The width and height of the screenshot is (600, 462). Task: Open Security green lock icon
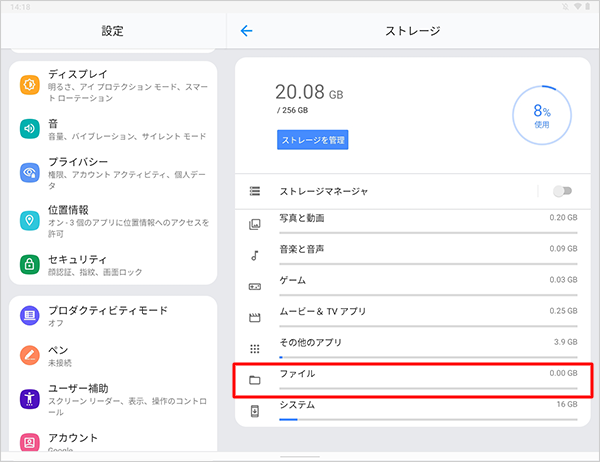coord(29,264)
